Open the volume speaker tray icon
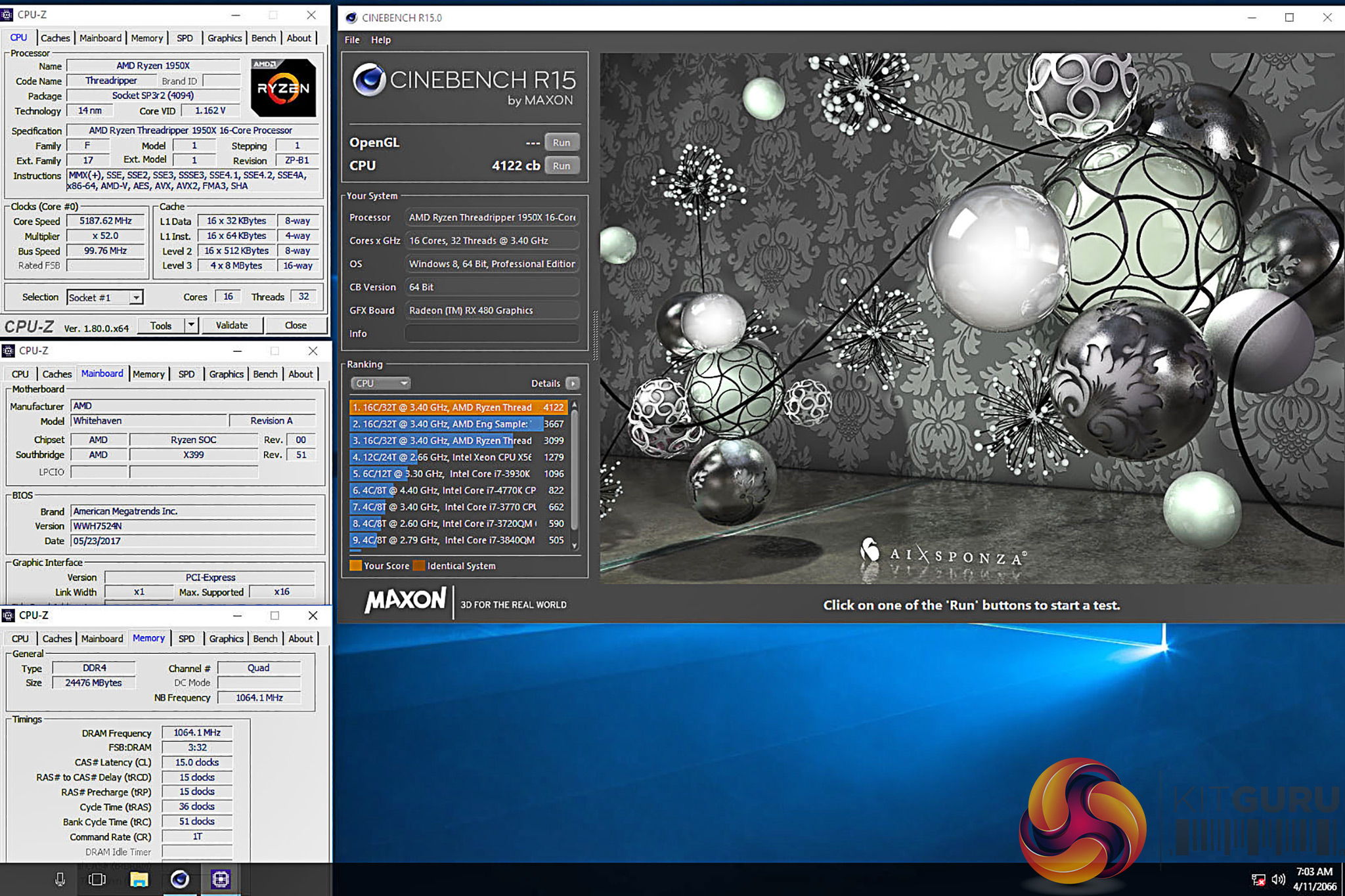 1278,880
